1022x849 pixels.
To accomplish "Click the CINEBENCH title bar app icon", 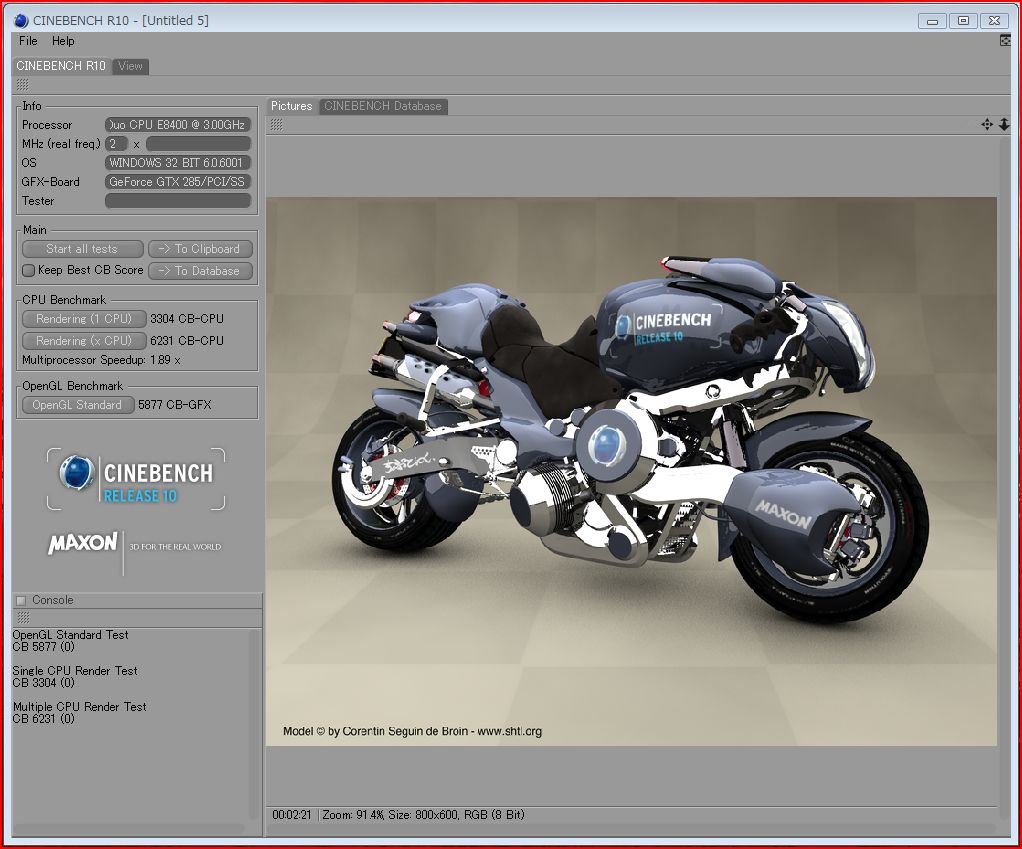I will 21,21.
